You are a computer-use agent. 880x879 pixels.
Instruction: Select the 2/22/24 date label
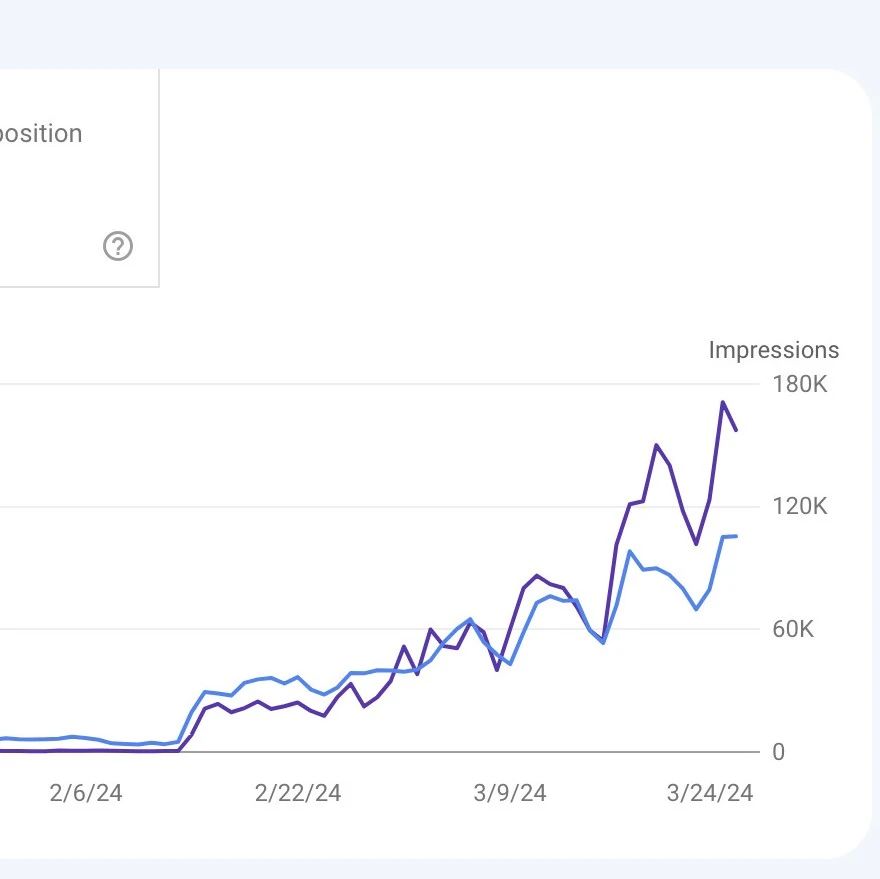click(297, 793)
